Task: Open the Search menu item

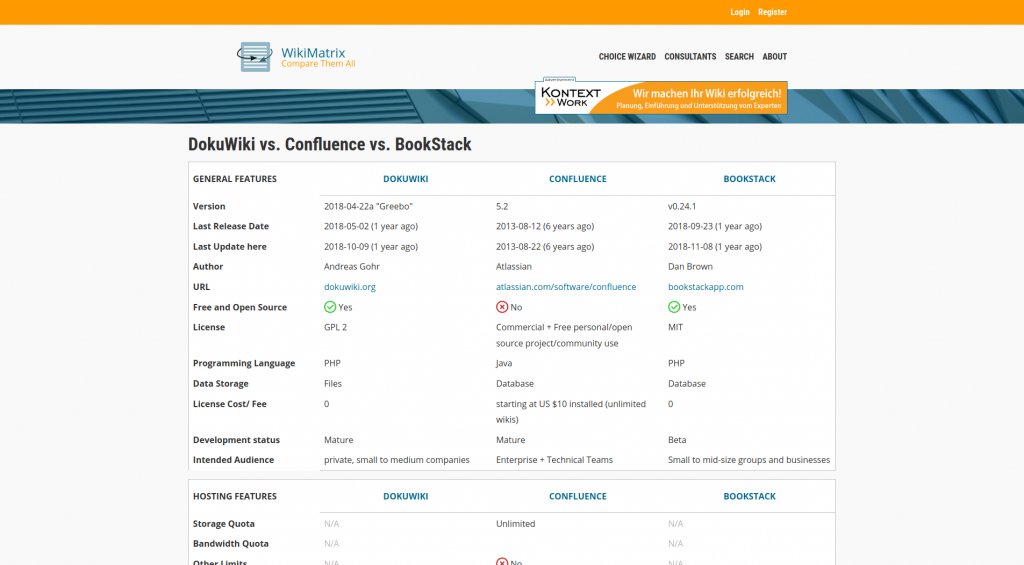Action: click(739, 57)
